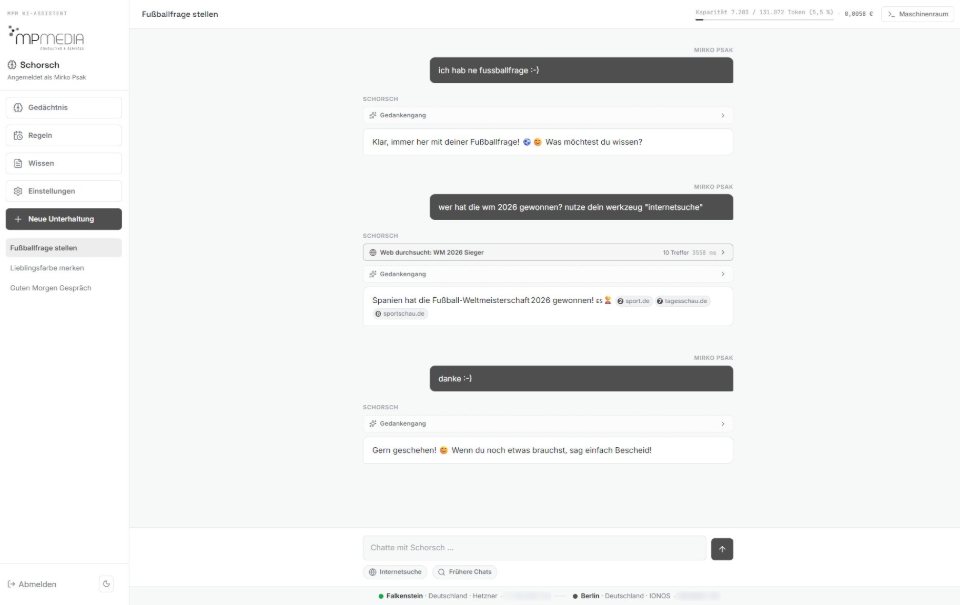Toggle dark mode moon icon
This screenshot has width=960, height=605.
107,584
